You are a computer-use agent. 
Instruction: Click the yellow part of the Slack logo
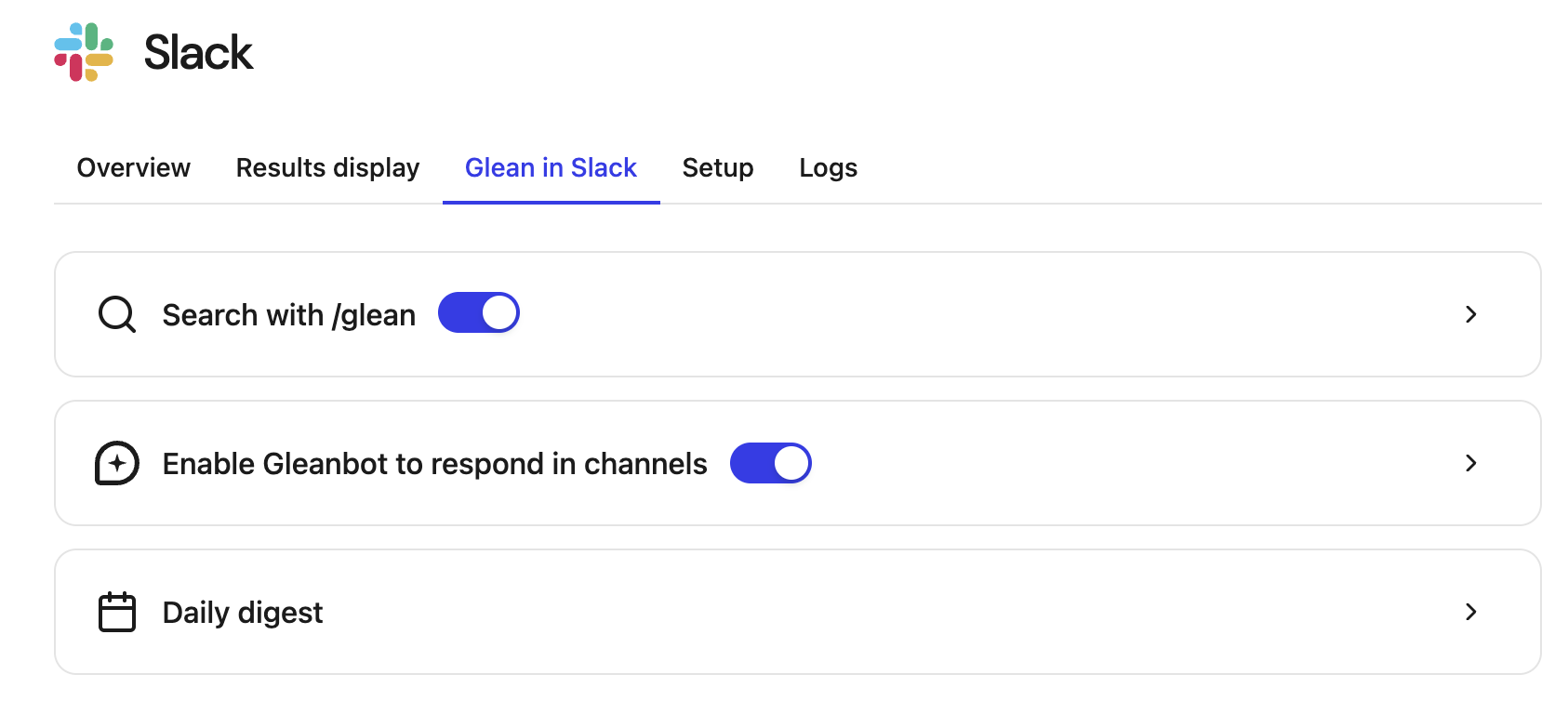click(100, 59)
